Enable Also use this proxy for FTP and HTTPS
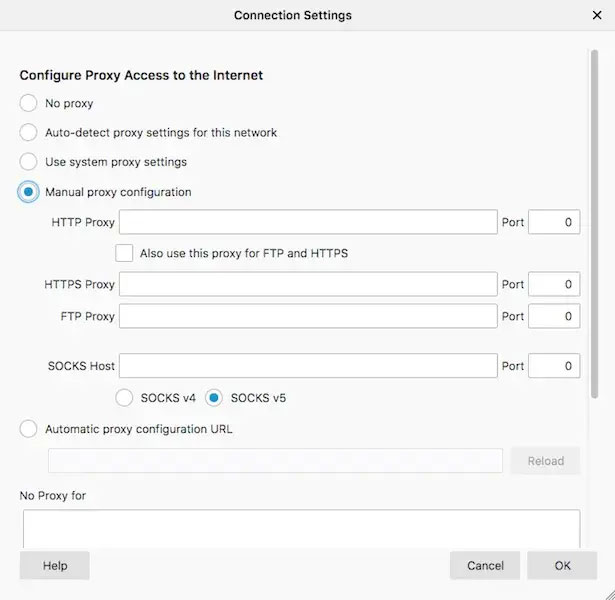Screen dimensions: 615x600 click(124, 253)
